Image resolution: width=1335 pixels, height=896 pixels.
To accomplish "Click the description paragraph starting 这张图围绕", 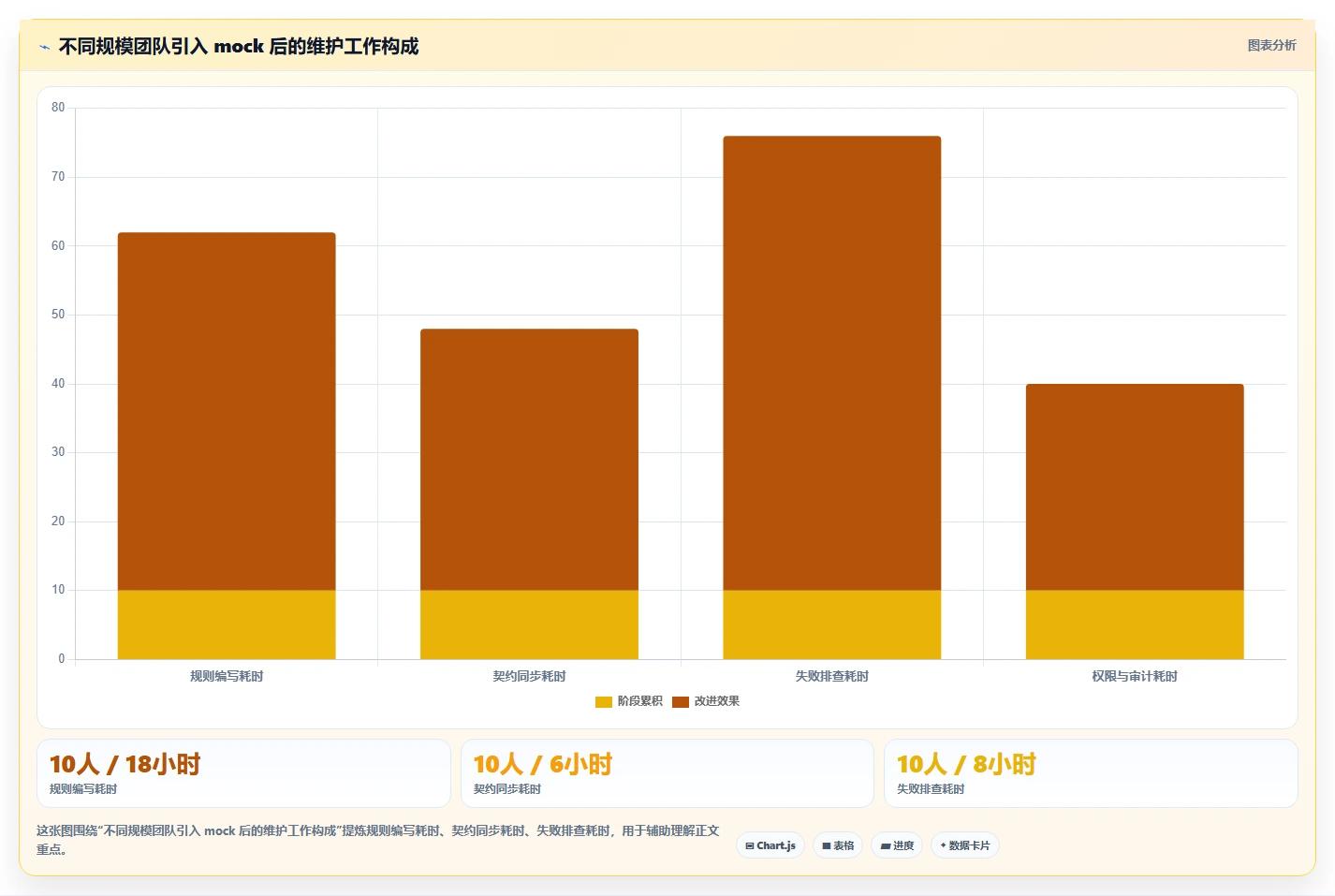I will pyautogui.click(x=378, y=840).
